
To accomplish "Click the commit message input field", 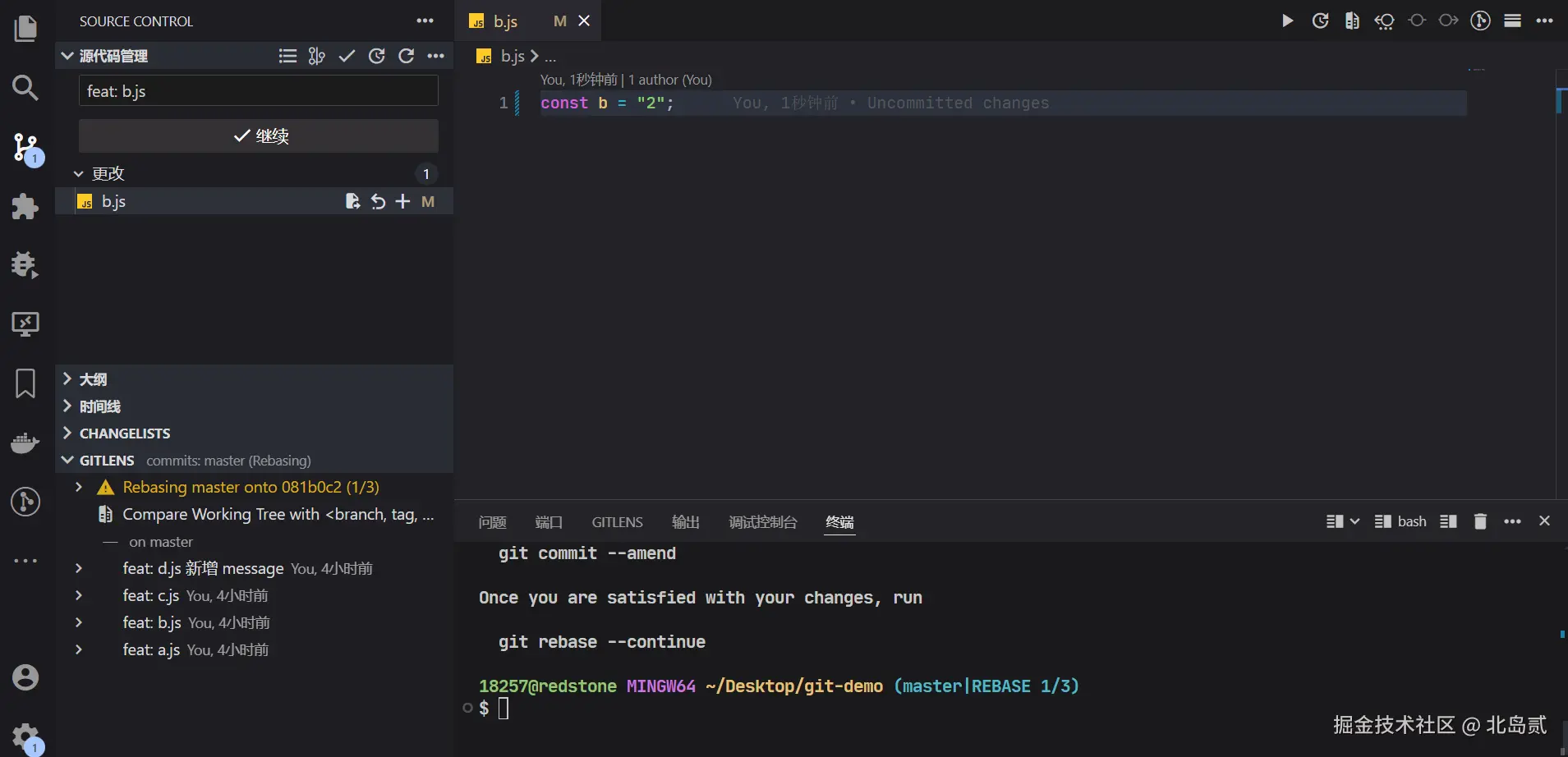I will [x=259, y=91].
